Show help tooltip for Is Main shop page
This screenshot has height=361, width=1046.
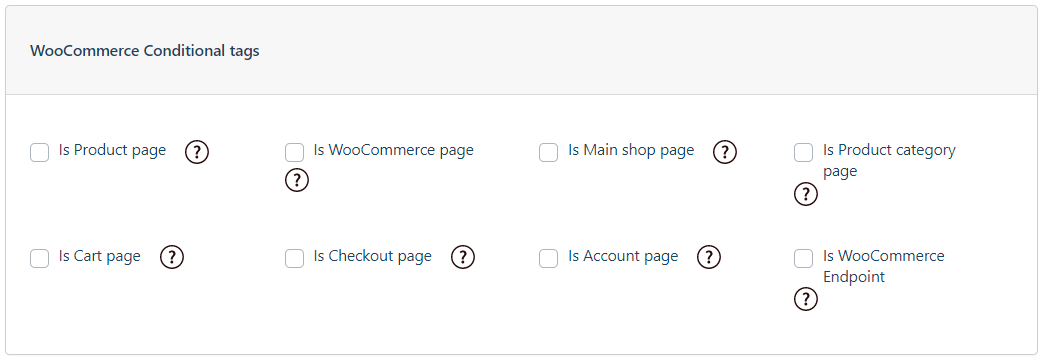point(725,152)
